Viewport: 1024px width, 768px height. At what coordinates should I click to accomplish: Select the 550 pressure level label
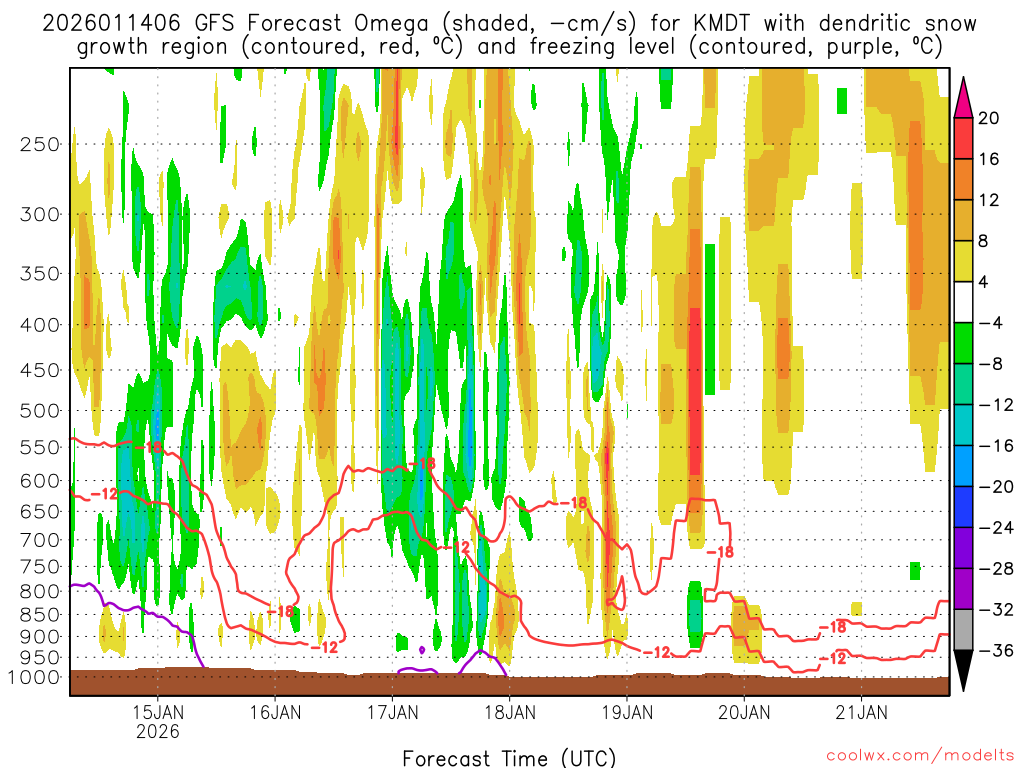coord(40,447)
